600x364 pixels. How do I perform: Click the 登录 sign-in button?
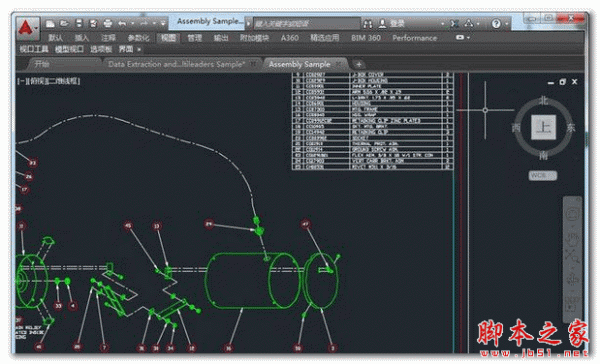point(397,24)
